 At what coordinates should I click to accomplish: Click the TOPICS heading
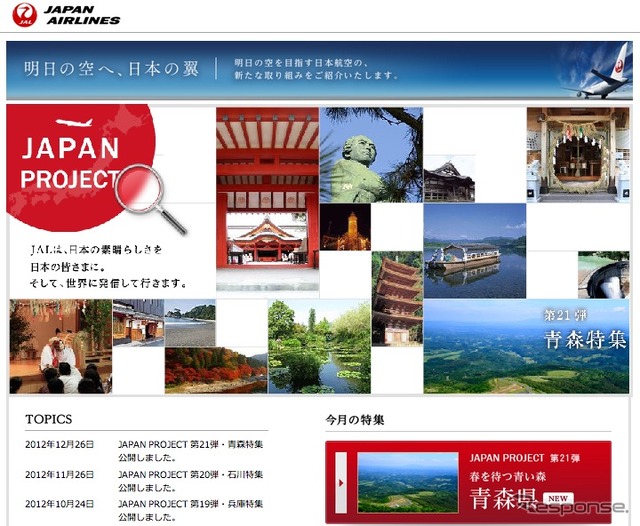[x=49, y=419]
